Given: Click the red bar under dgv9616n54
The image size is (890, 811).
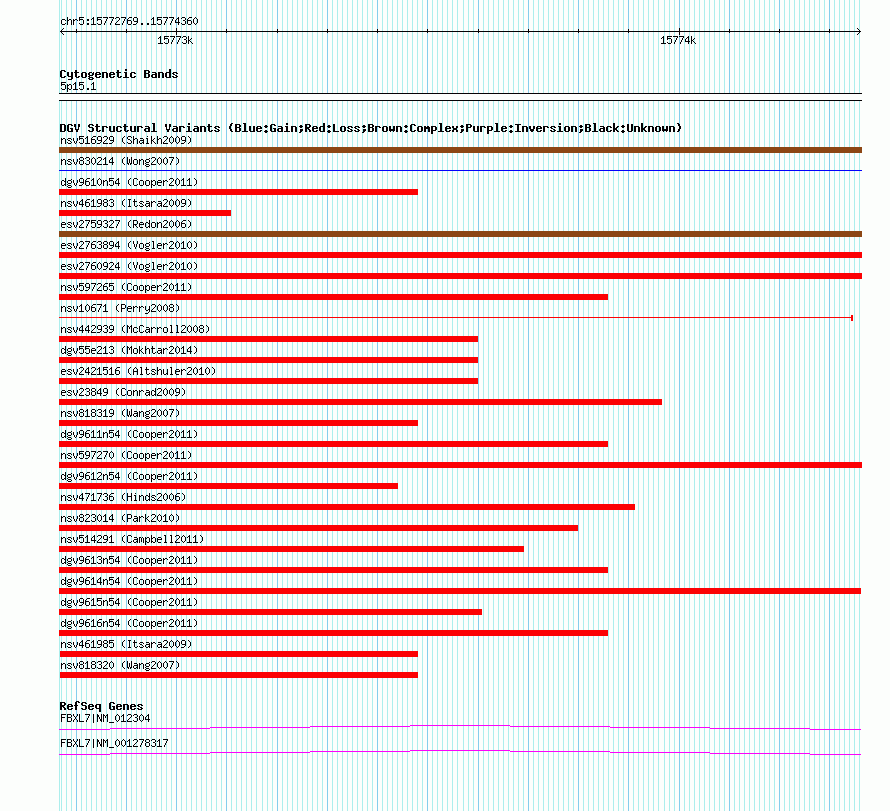Looking at the screenshot, I should pos(333,633).
